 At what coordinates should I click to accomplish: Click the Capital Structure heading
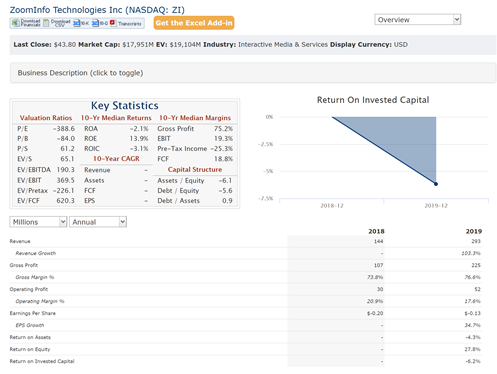coord(195,170)
